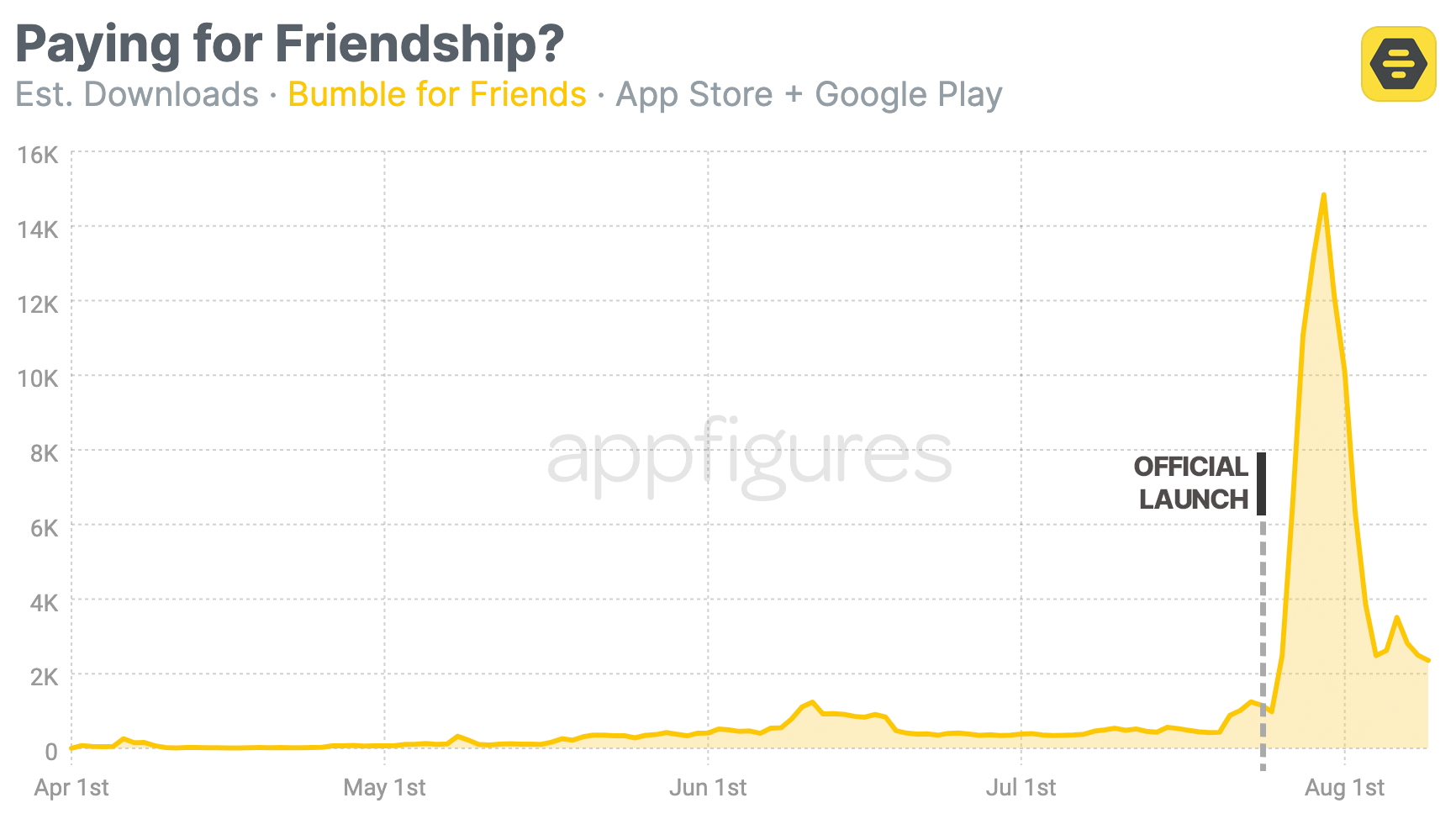Click the 2K y-axis label

44,677
